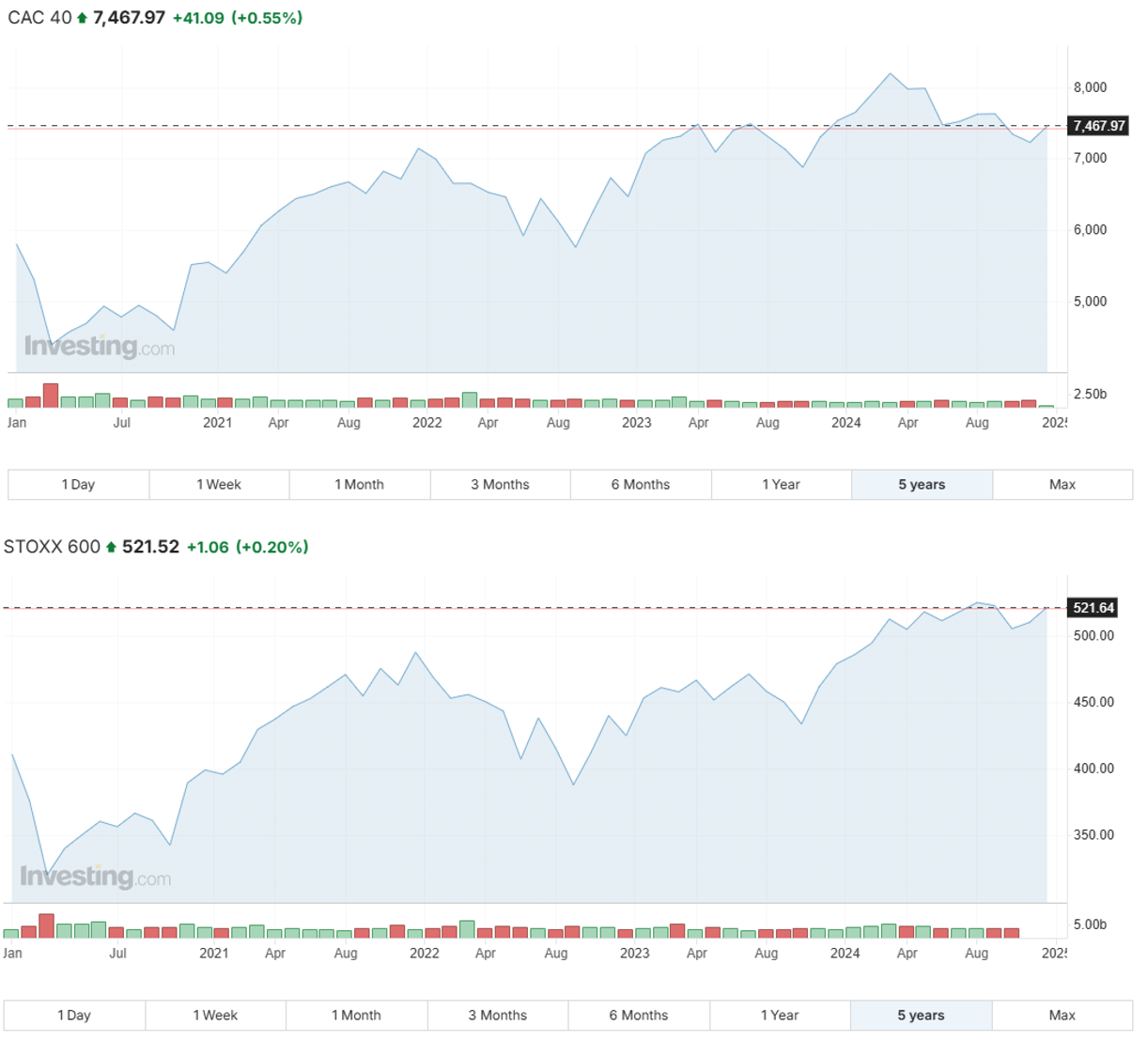Set STOXX 600 chart to 6 Months
The height and width of the screenshot is (1041, 1148).
(x=639, y=1016)
